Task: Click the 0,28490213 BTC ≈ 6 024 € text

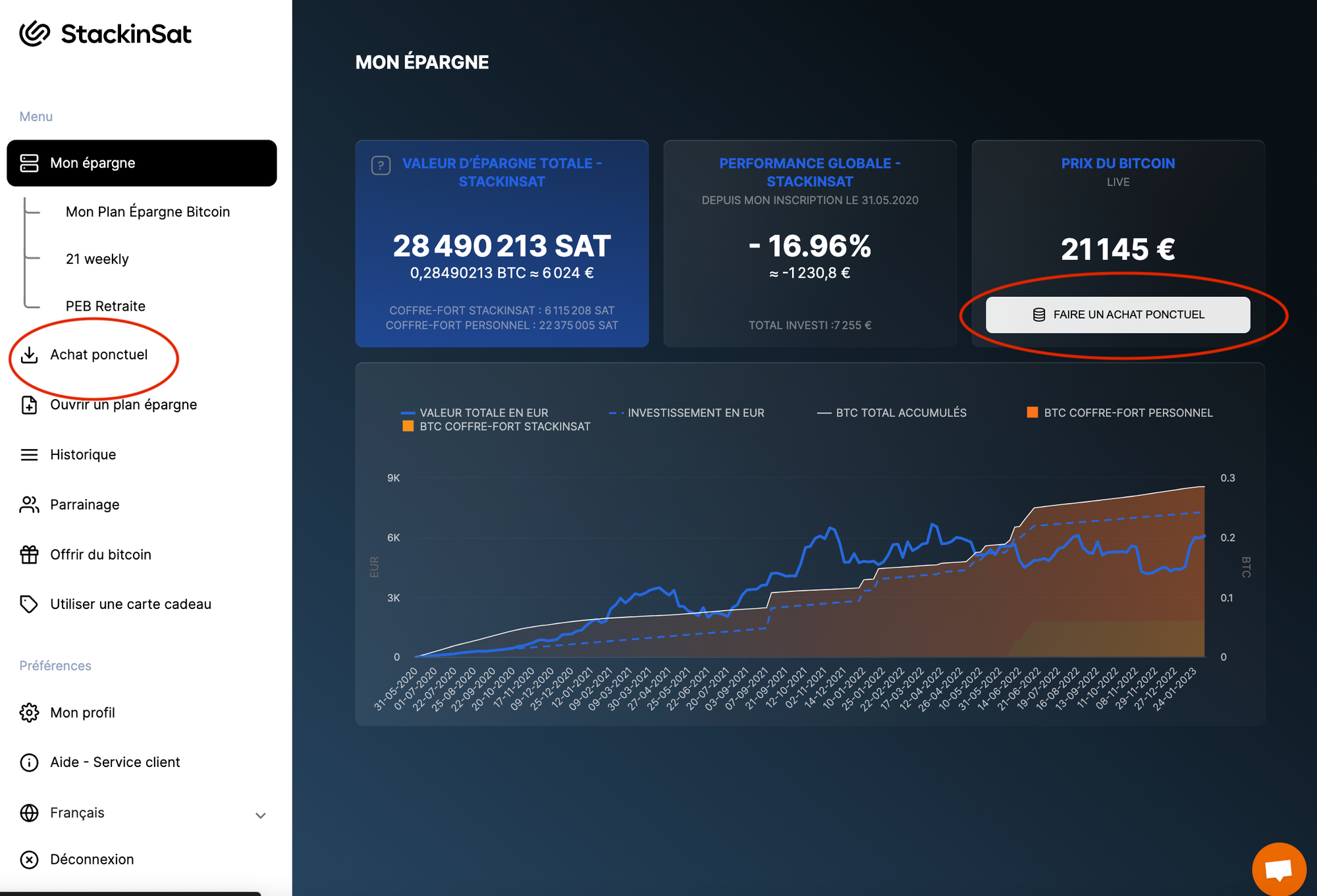Action: pos(502,273)
